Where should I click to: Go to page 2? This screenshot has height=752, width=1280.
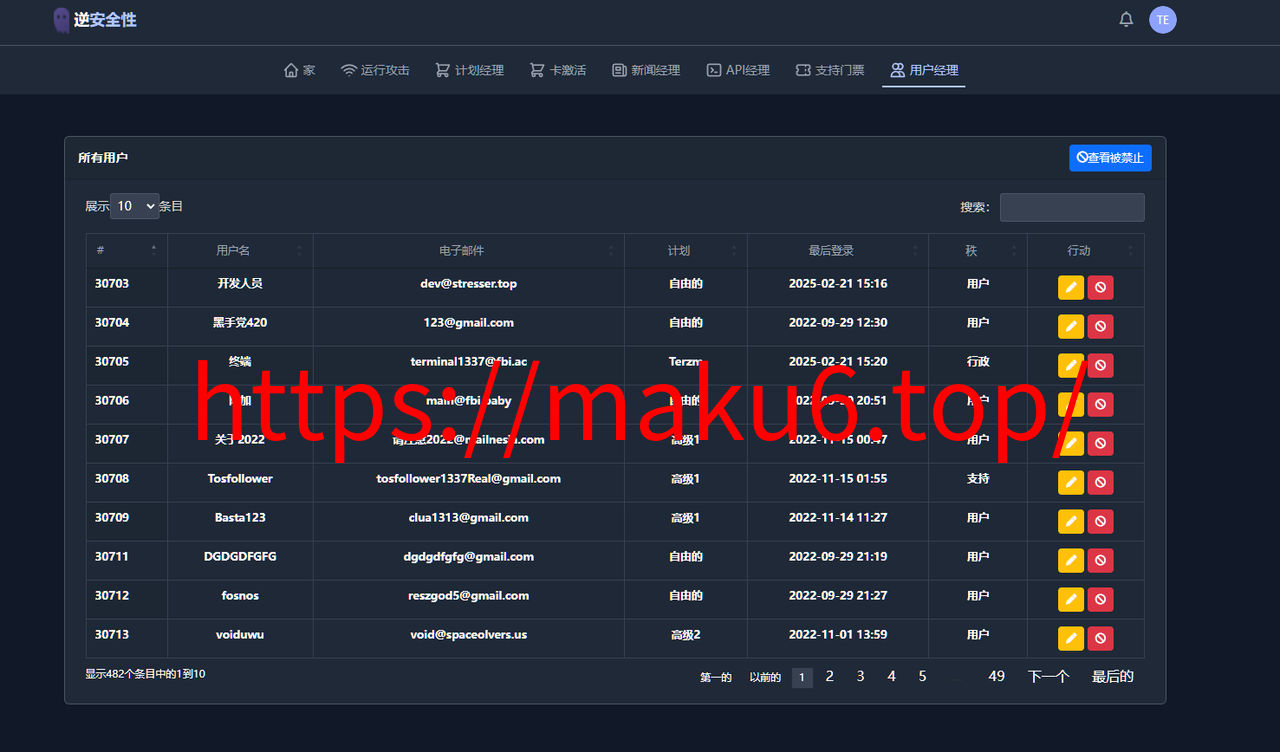[829, 677]
